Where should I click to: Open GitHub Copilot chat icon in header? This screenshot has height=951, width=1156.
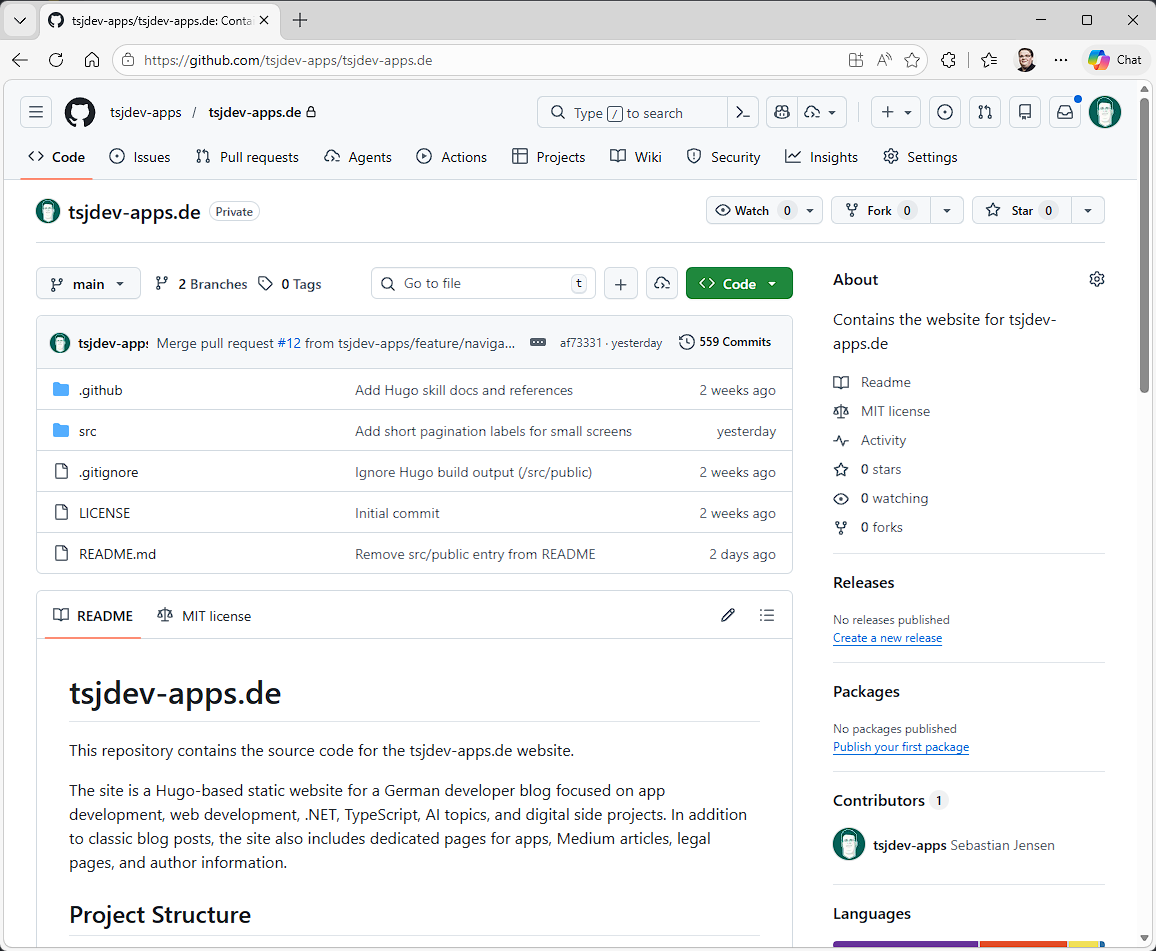[782, 113]
